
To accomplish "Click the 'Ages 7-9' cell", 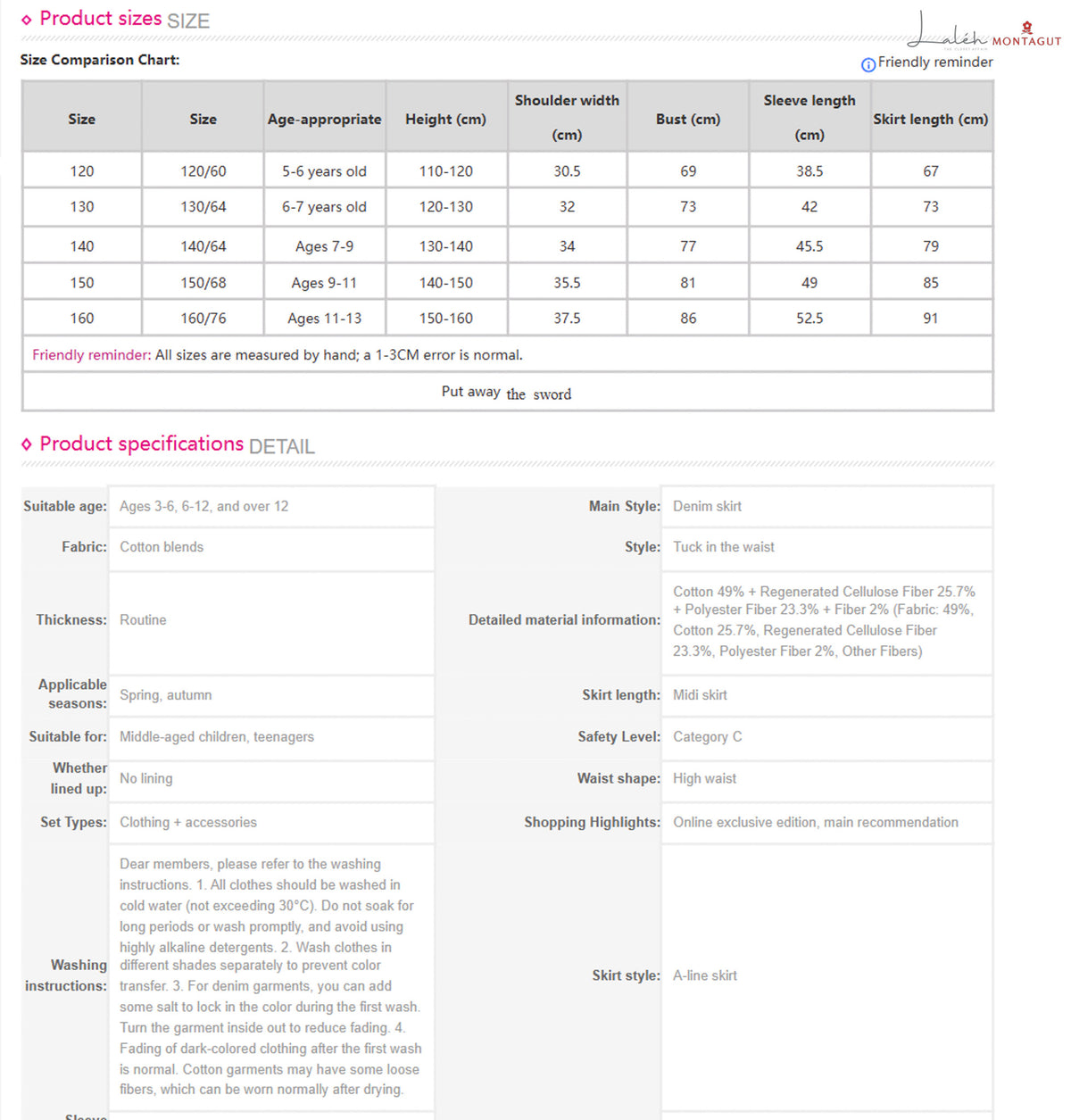I will pos(325,245).
